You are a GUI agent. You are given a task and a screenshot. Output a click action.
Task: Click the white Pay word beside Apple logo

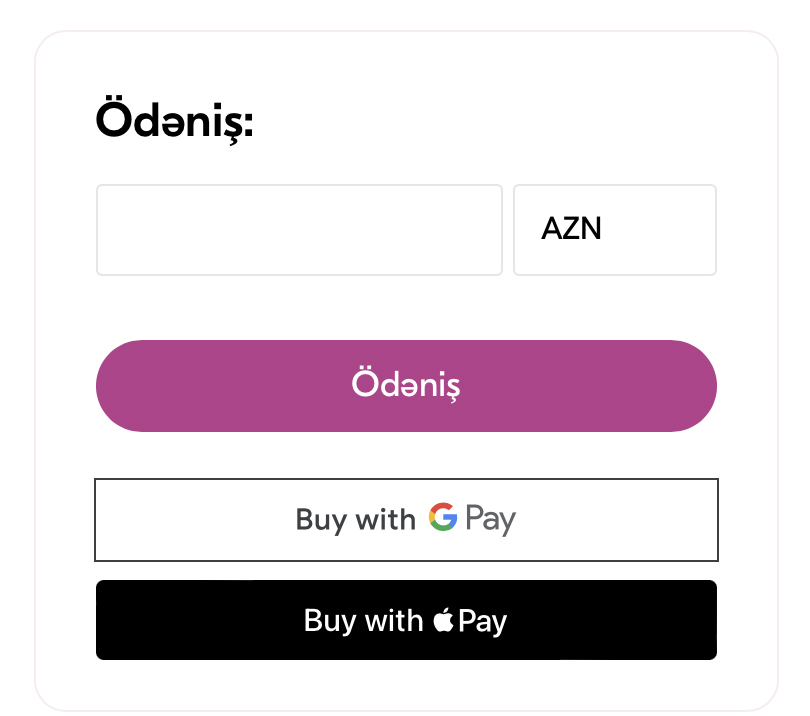coord(483,621)
